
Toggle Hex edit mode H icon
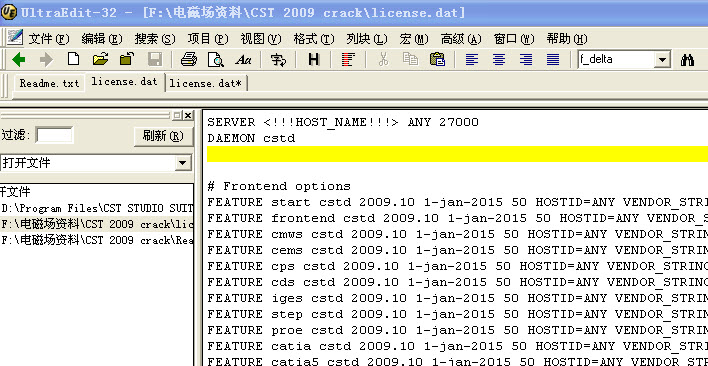tap(313, 60)
